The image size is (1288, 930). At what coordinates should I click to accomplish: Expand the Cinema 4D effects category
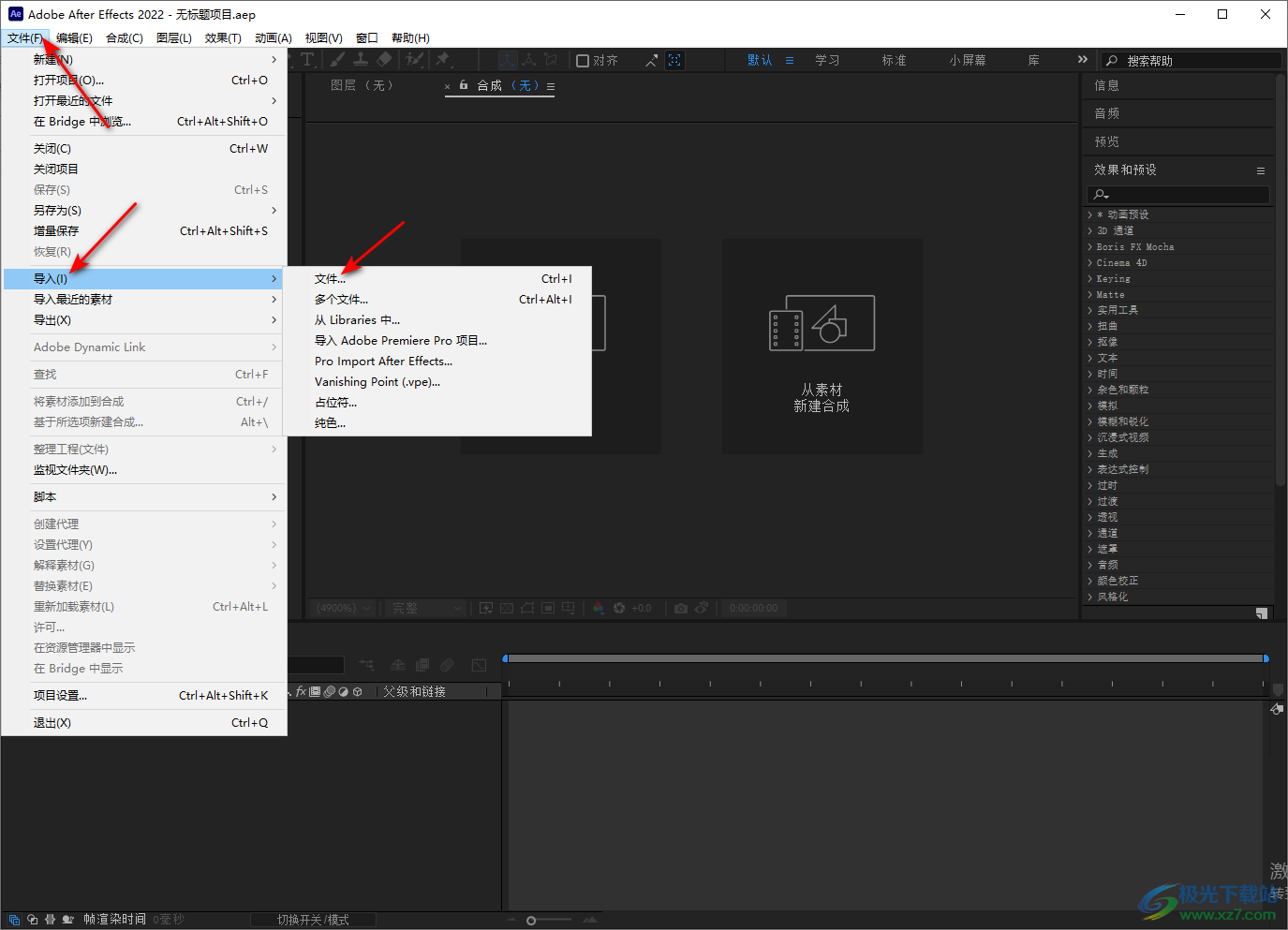click(x=1090, y=262)
